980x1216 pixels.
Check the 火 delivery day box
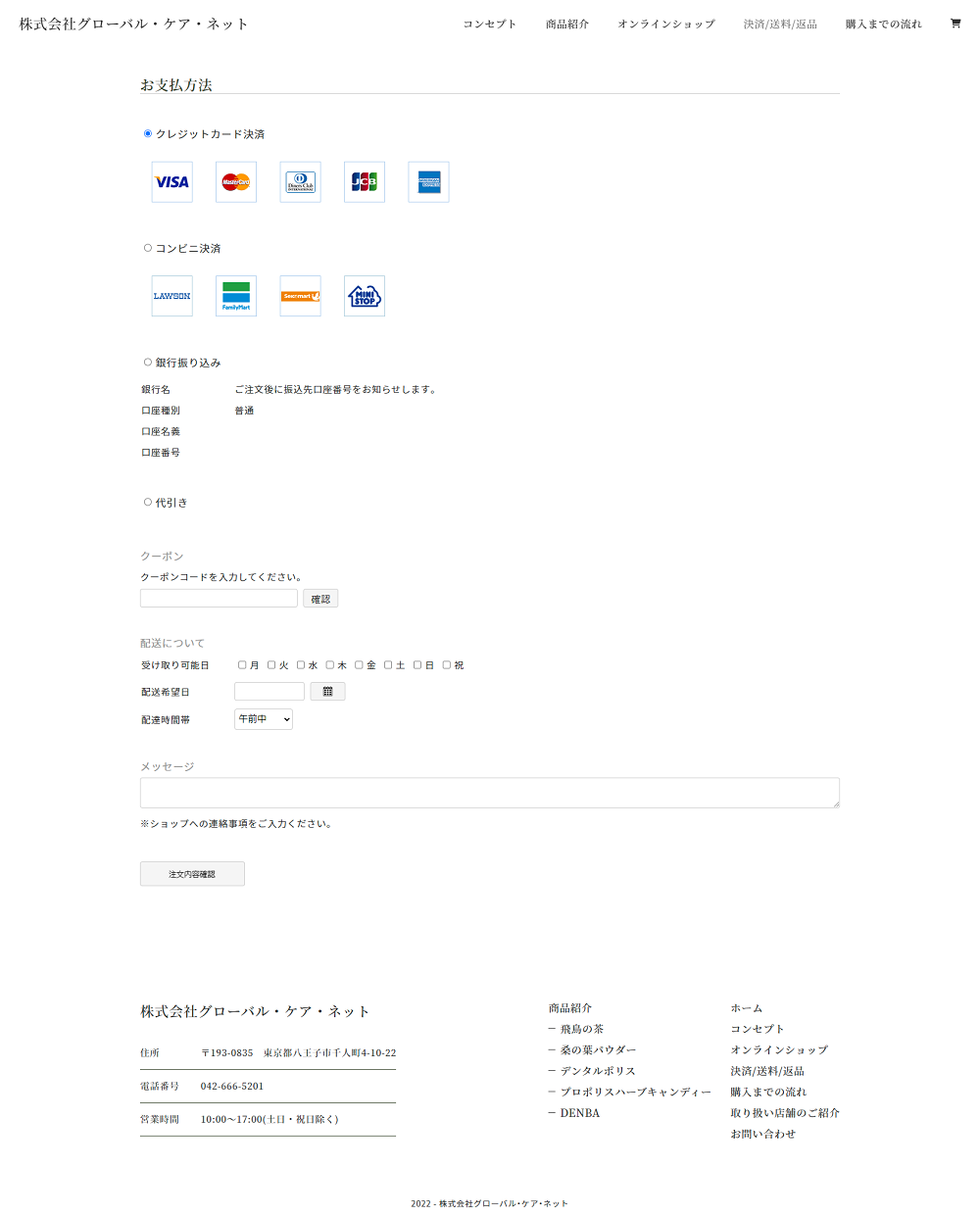[x=271, y=665]
